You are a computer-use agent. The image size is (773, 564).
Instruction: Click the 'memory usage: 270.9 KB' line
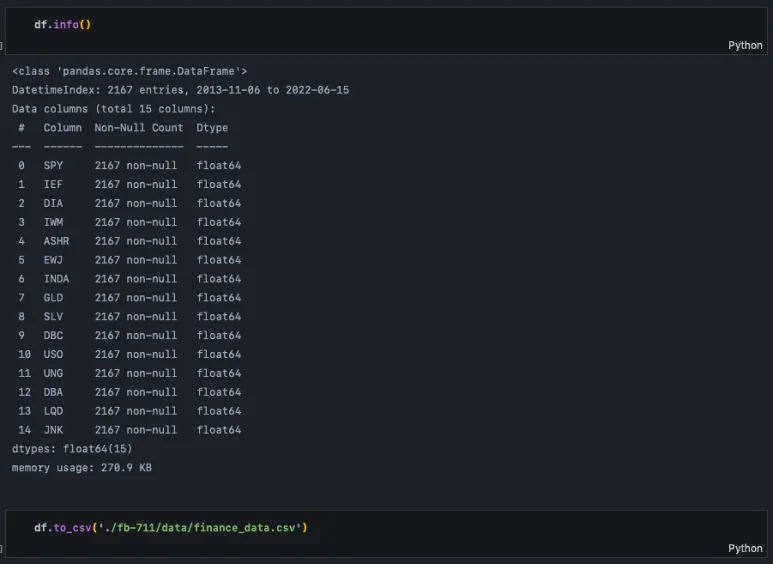point(81,468)
